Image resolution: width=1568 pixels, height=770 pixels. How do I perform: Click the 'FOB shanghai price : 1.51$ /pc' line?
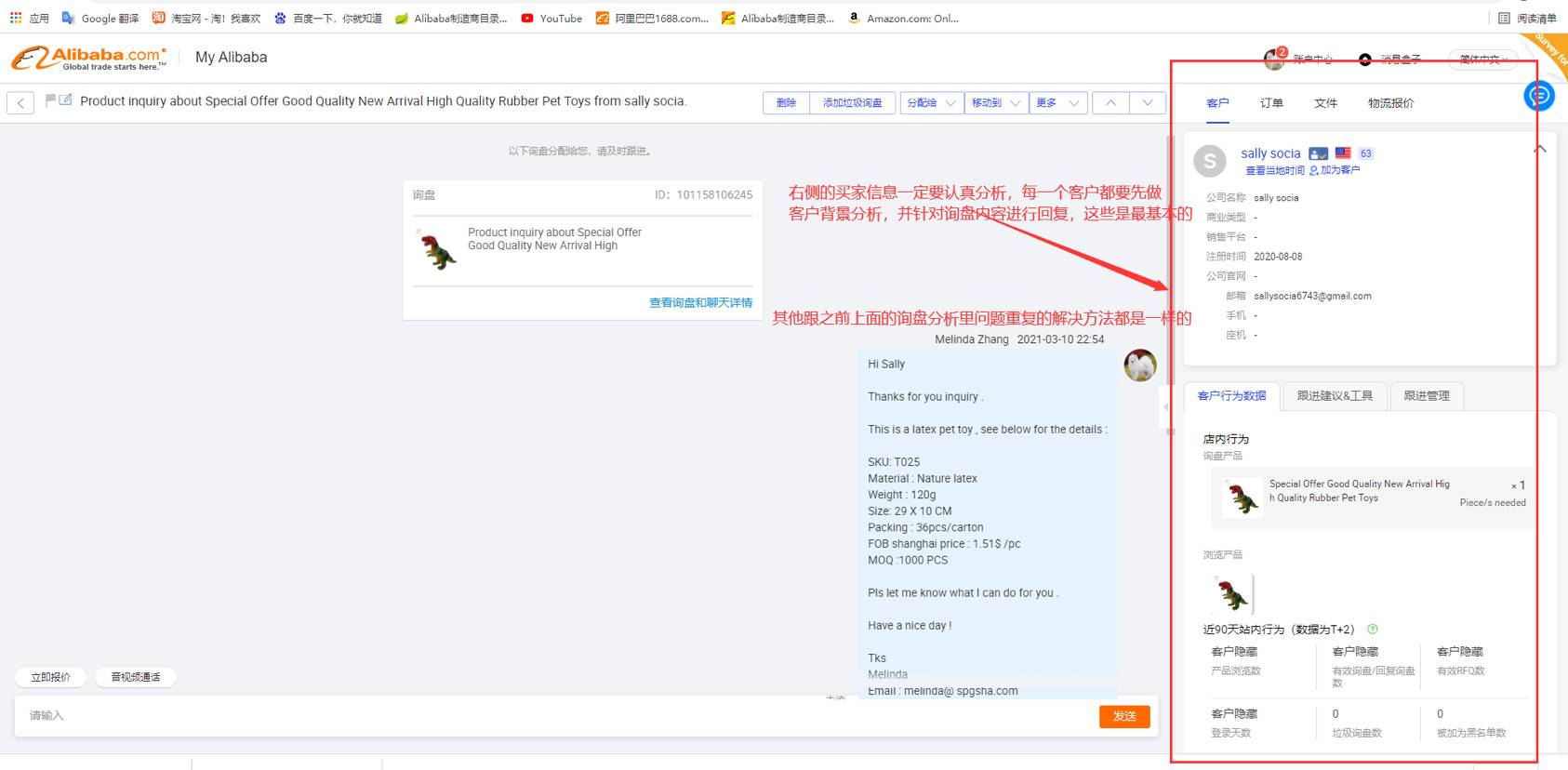click(x=944, y=544)
